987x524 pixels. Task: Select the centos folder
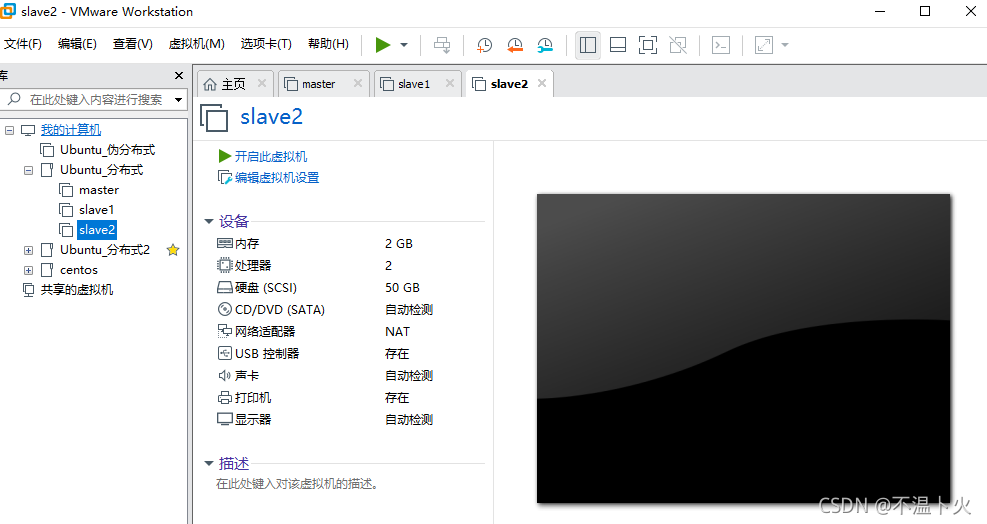(x=79, y=270)
